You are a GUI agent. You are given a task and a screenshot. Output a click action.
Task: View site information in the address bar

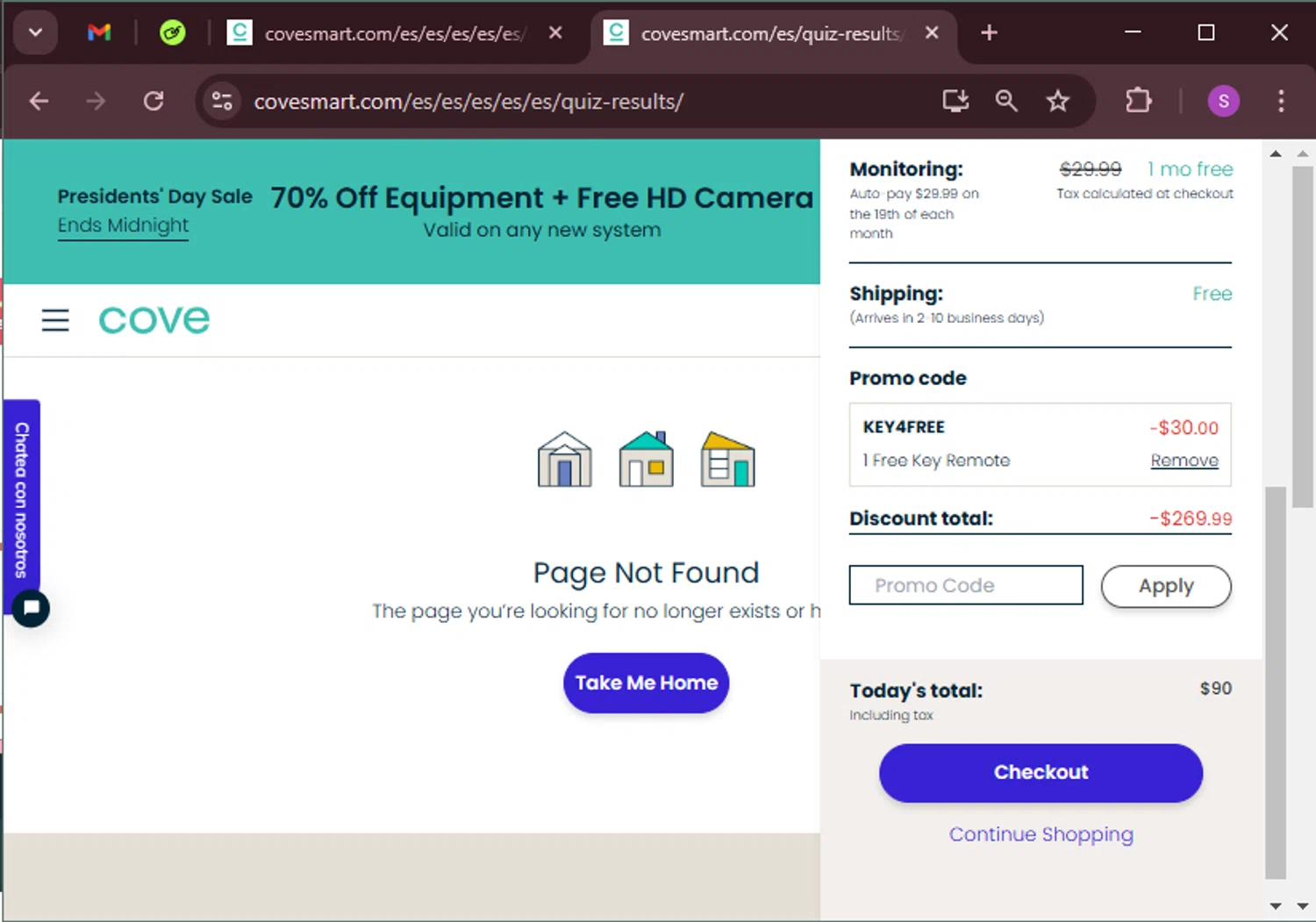(222, 102)
